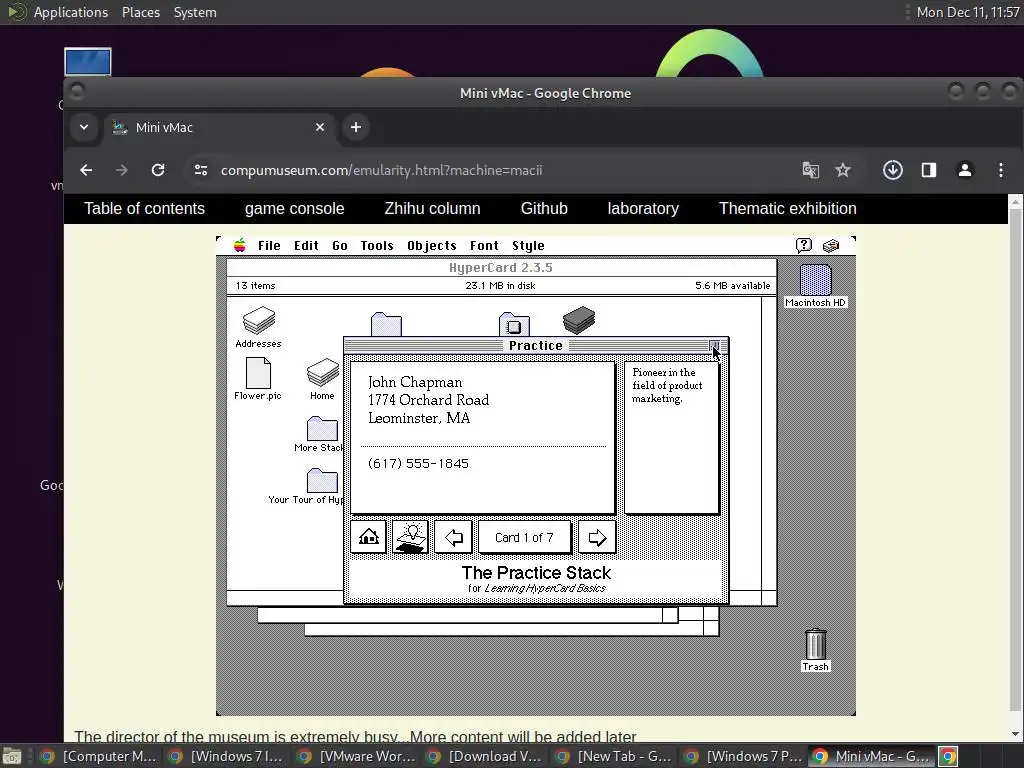Switch to New Tab taskbar window
Screen dimensions: 1024x768
tap(615, 756)
